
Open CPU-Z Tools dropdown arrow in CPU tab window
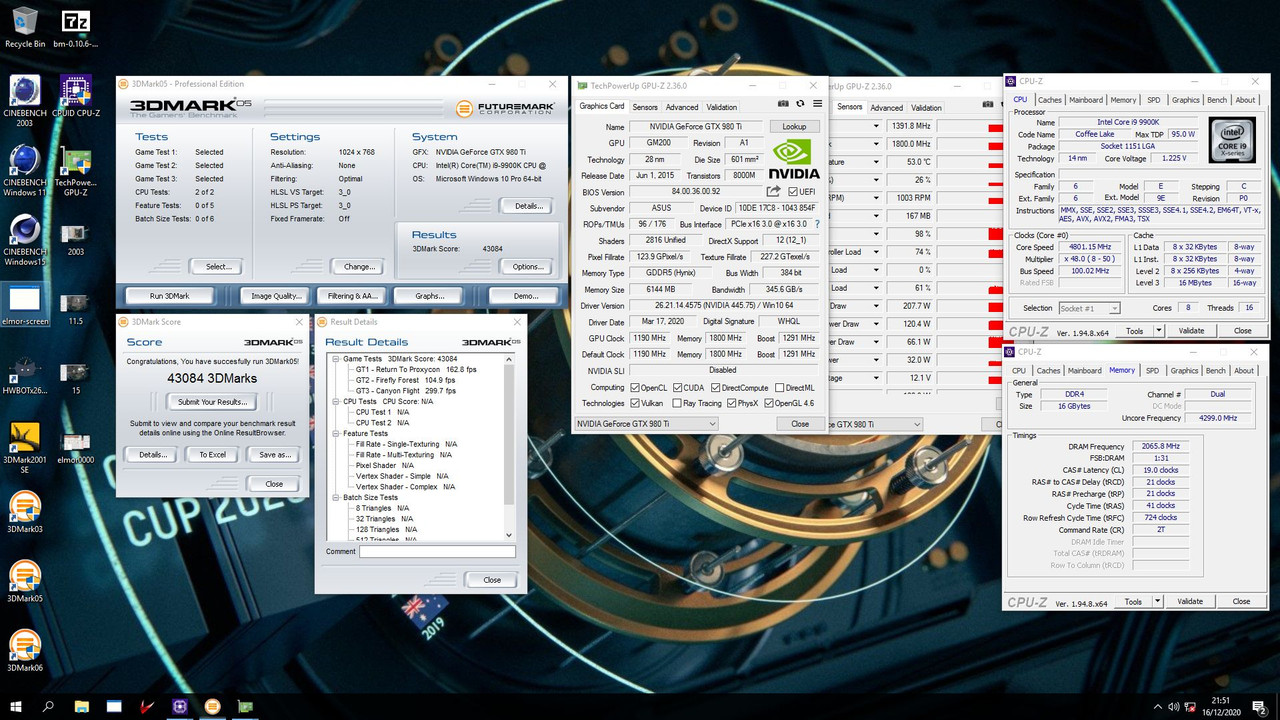coord(1159,330)
